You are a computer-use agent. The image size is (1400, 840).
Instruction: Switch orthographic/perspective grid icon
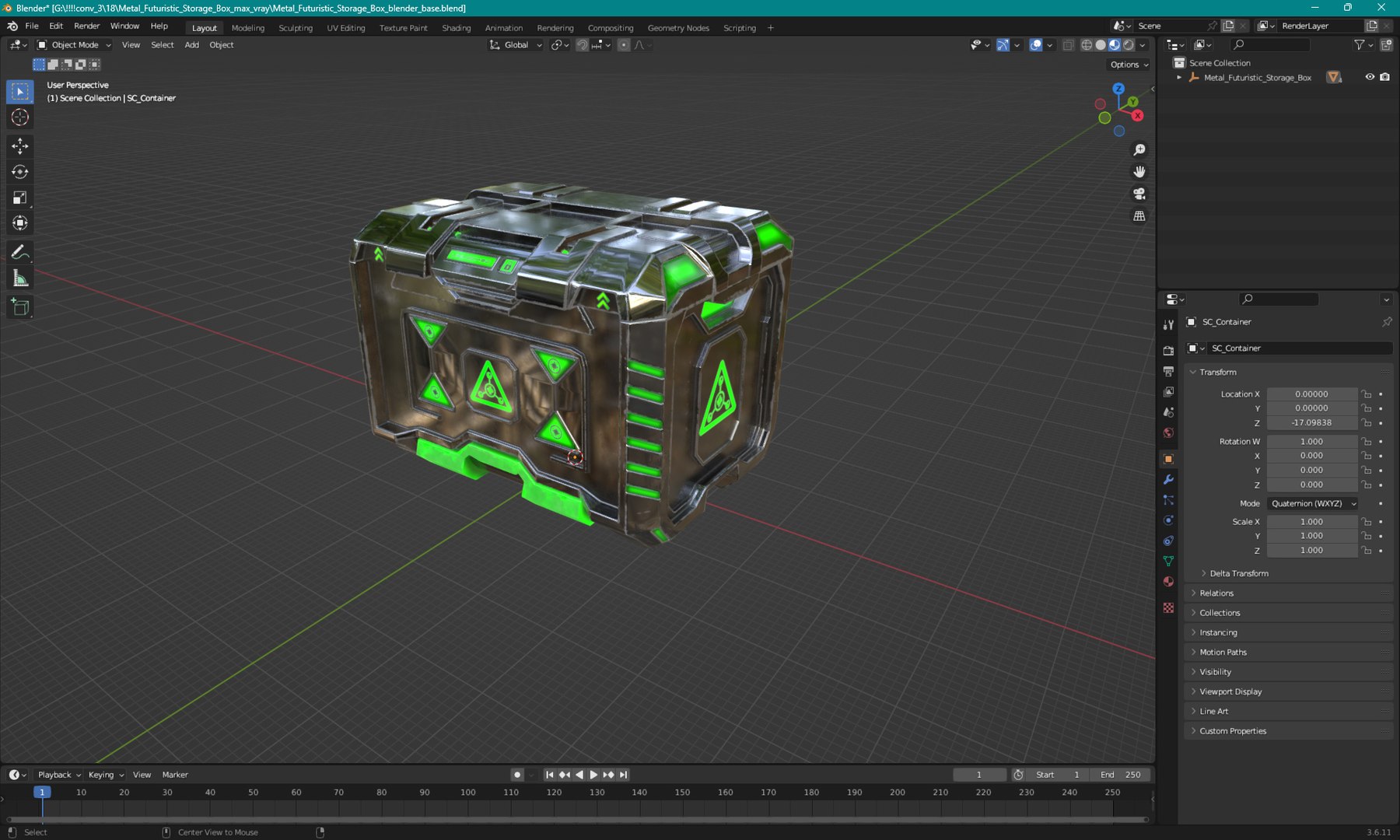pos(1139,216)
